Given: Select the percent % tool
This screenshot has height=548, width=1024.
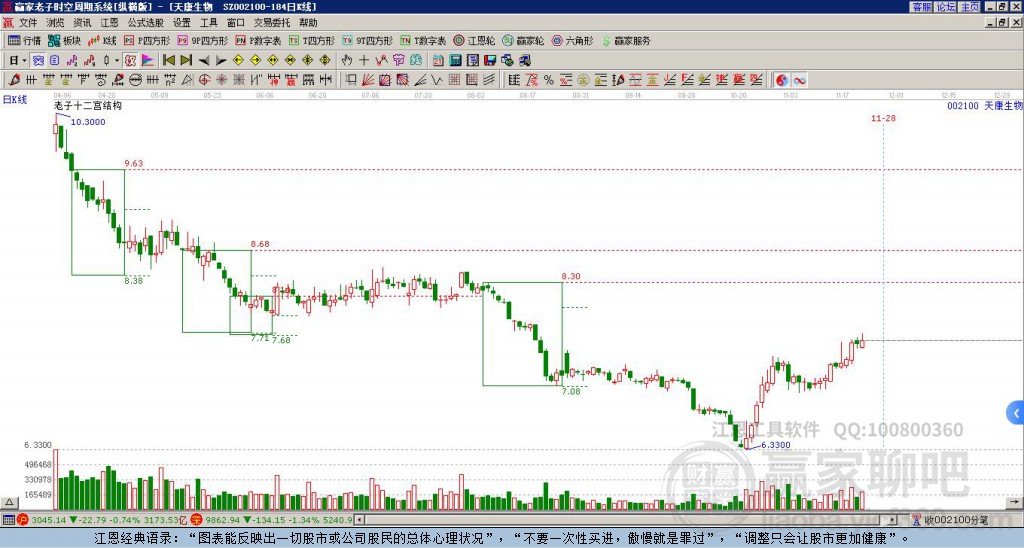Looking at the screenshot, I should point(549,80).
